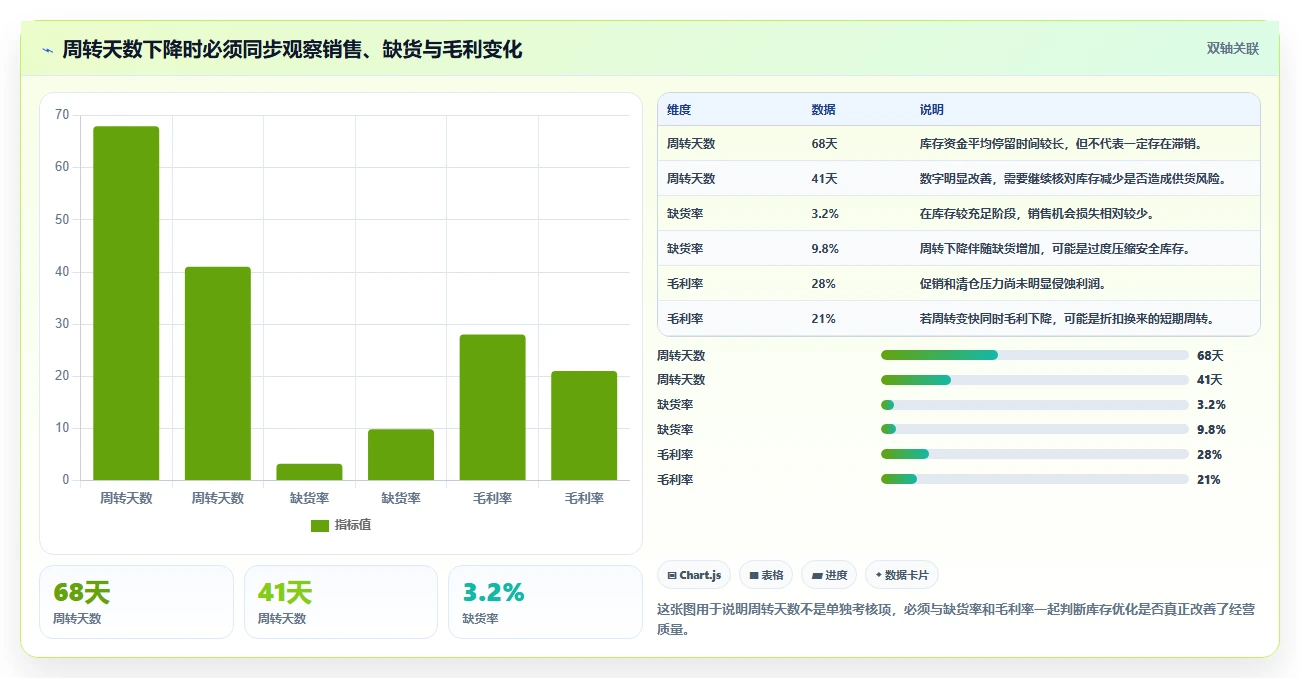Click the progress bar for 21%
The width and height of the screenshot is (1300, 678).
click(1035, 479)
